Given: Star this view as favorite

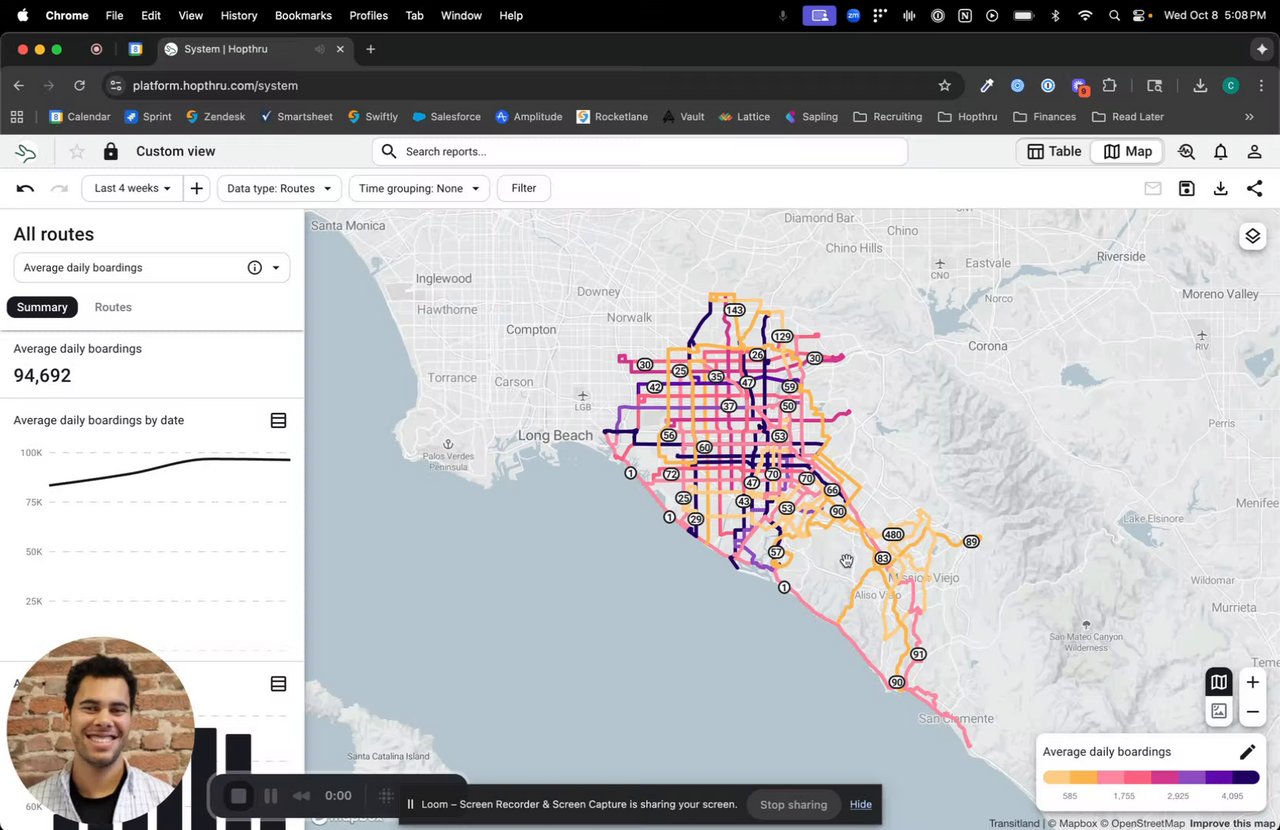Looking at the screenshot, I should point(77,152).
